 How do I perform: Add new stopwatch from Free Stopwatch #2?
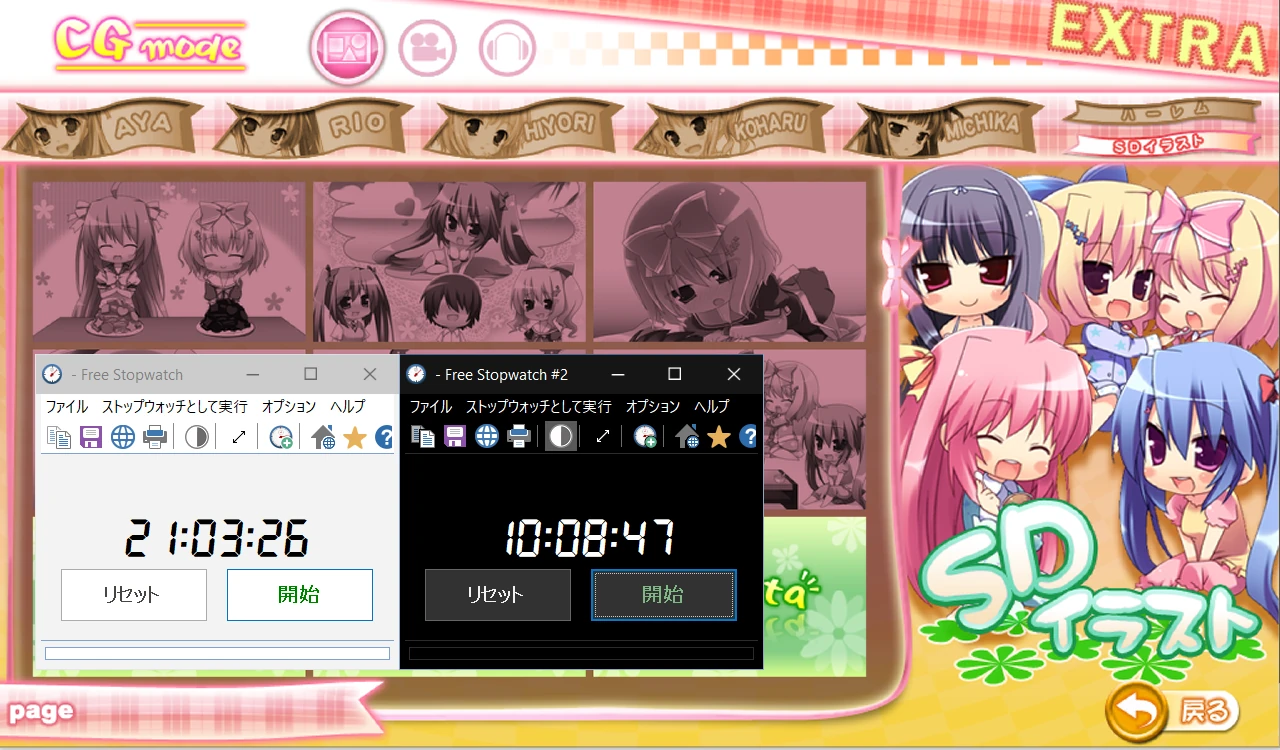pyautogui.click(x=645, y=436)
